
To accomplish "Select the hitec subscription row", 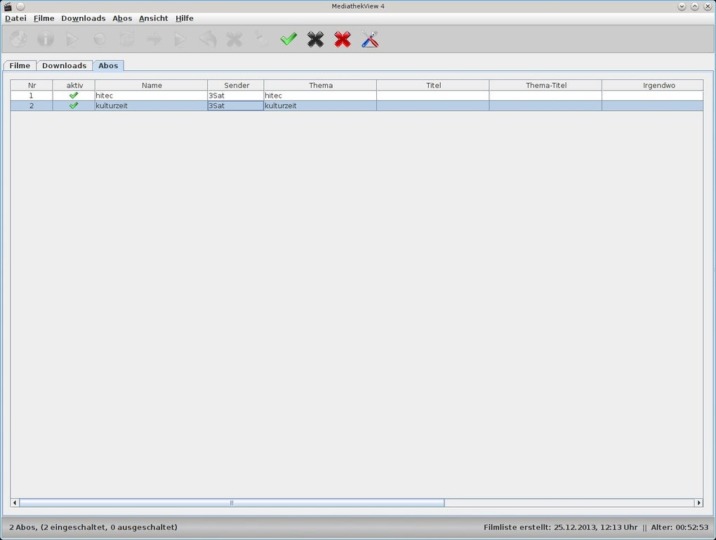I will [x=357, y=95].
